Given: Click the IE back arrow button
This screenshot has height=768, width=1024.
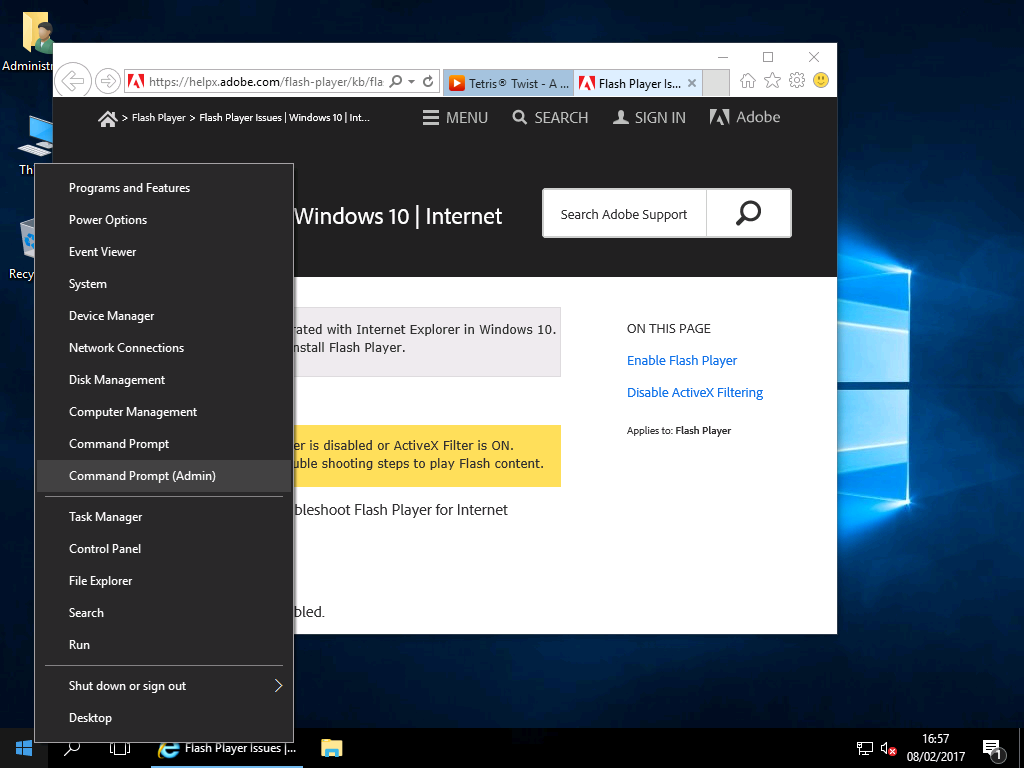Looking at the screenshot, I should click(72, 82).
